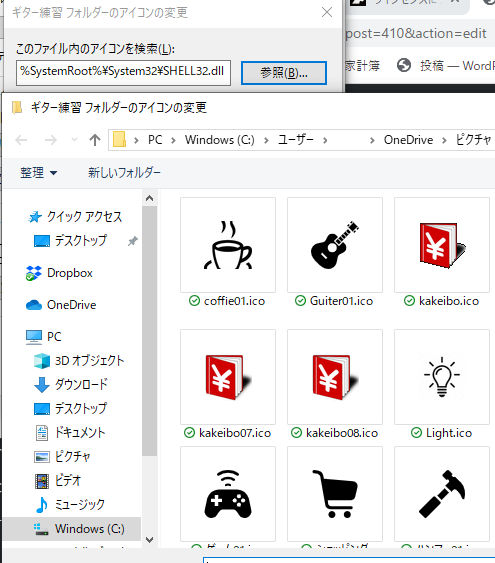The image size is (495, 563).
Task: Click the kakeibo07.ico file name
Action: point(235,433)
